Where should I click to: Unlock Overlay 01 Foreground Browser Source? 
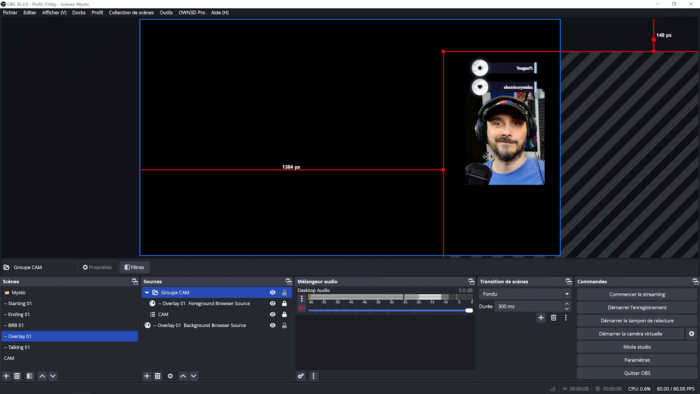(284, 303)
